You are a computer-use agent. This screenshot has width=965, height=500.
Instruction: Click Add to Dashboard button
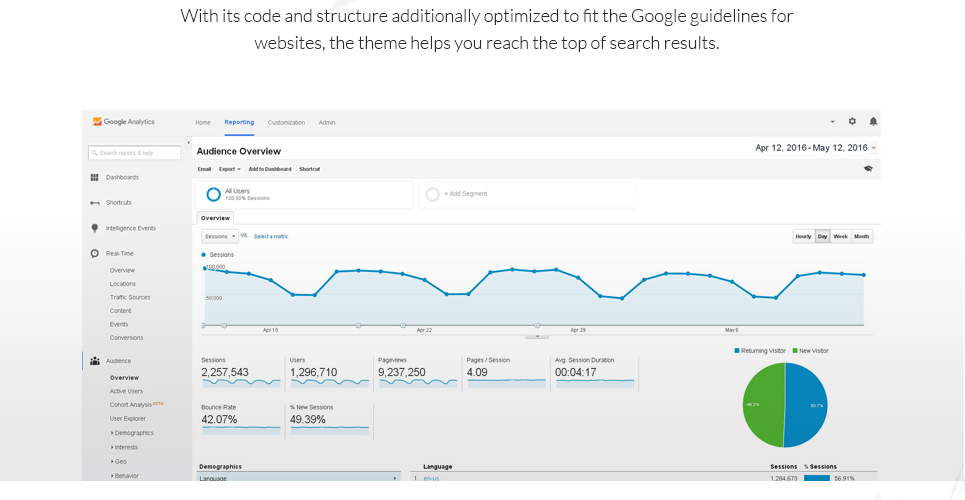[x=270, y=169]
